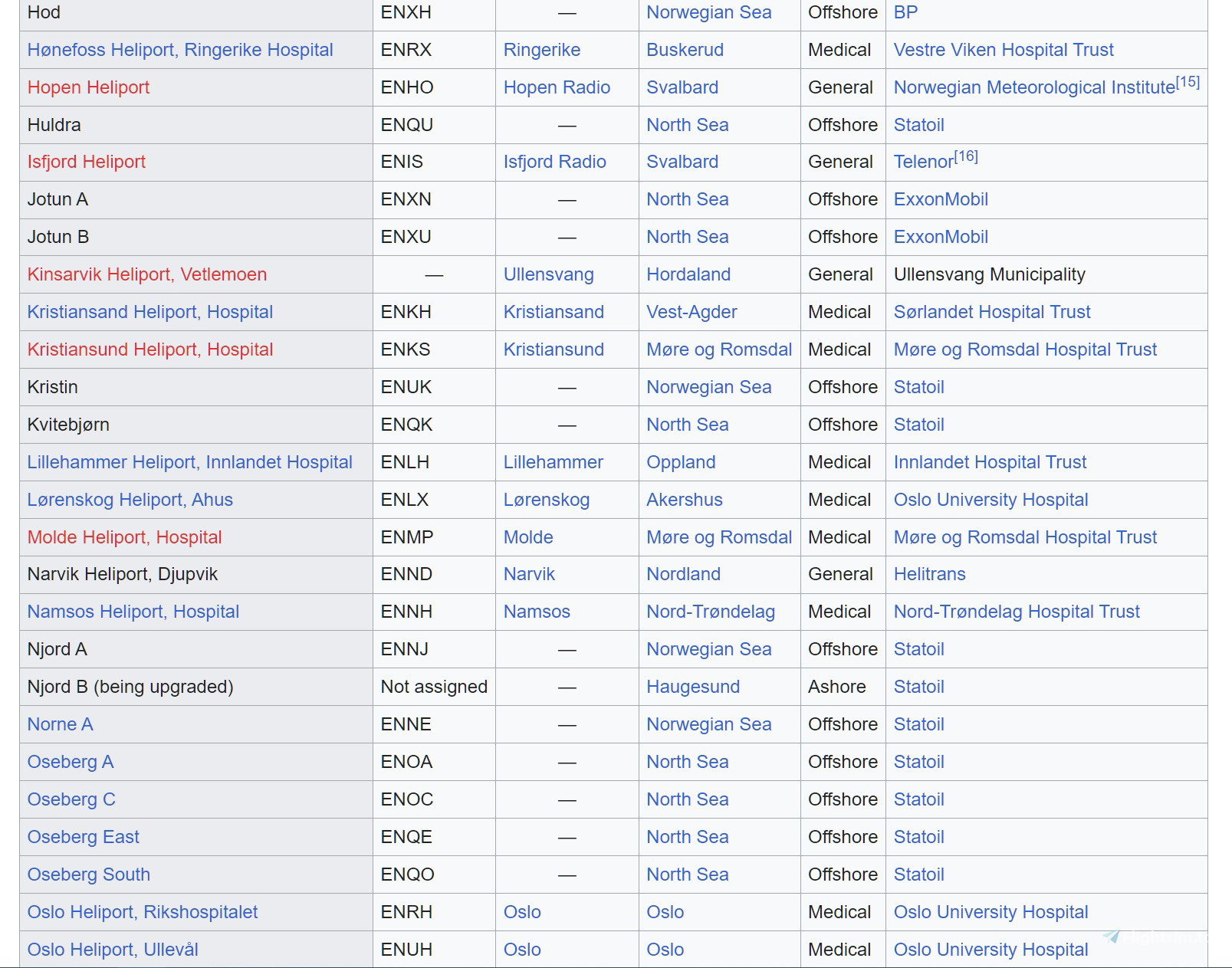
Task: Click the Nord-Trøndelag county link
Action: tap(711, 612)
